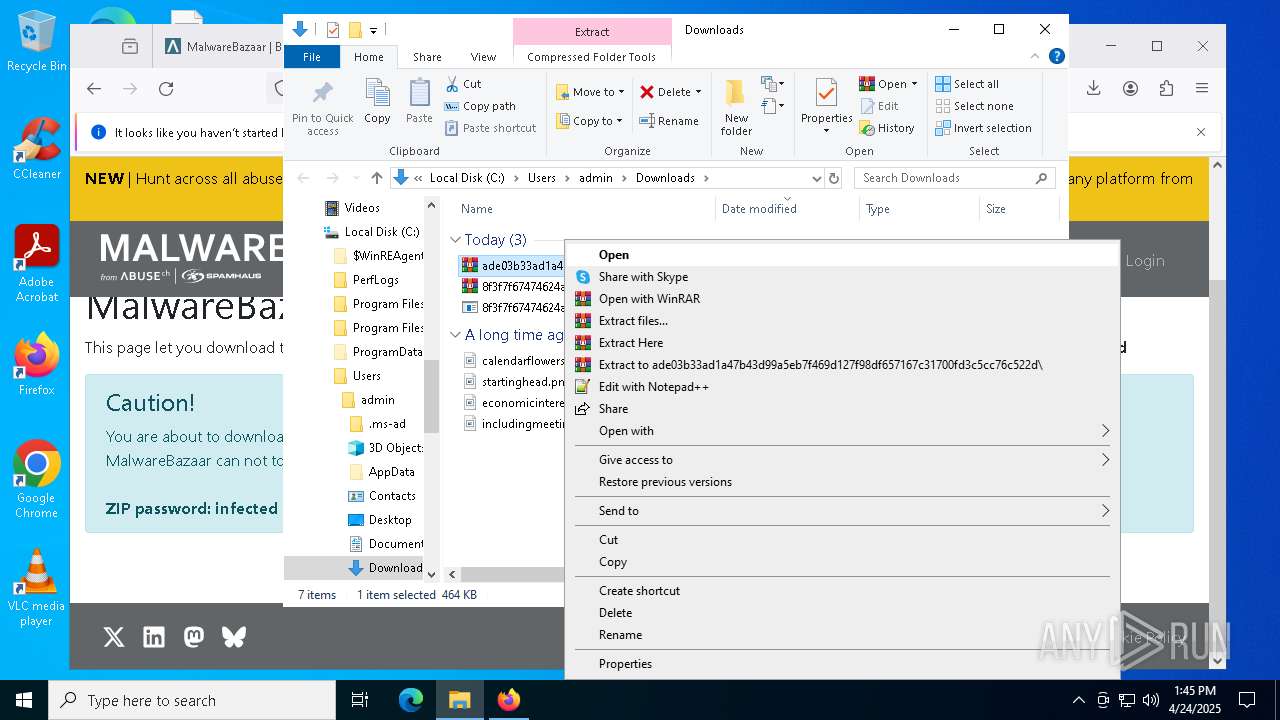Click Copy path in ribbon
Viewport: 1280px width, 720px height.
(480, 106)
